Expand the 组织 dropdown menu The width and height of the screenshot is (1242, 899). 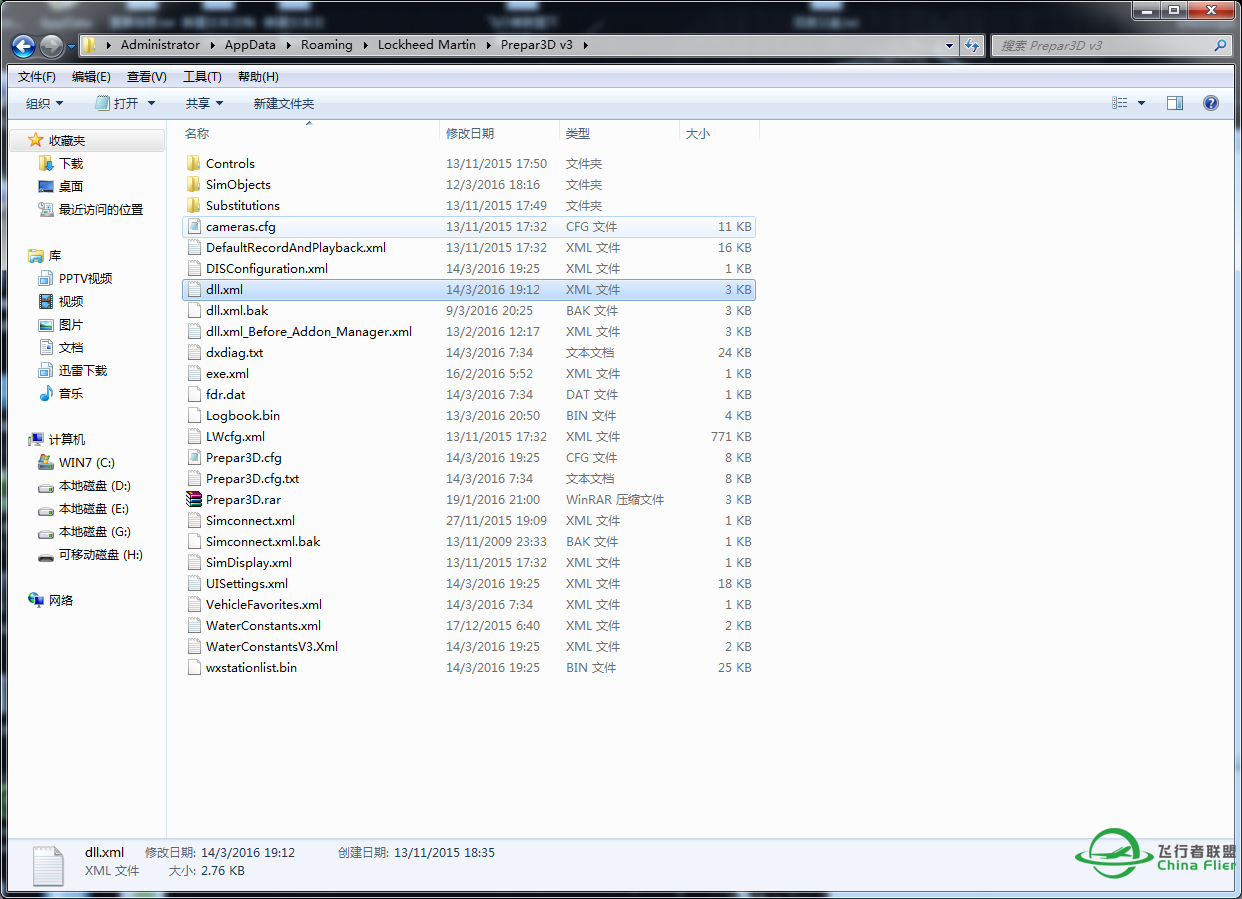click(x=44, y=104)
